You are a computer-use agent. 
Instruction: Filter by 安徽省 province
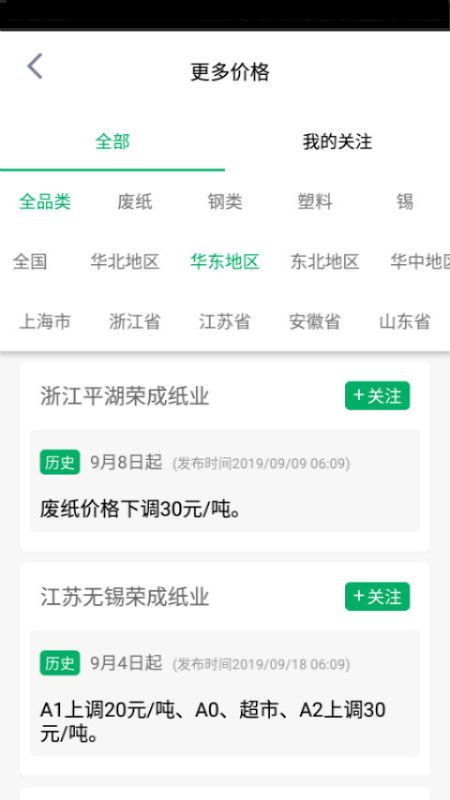[x=315, y=322]
